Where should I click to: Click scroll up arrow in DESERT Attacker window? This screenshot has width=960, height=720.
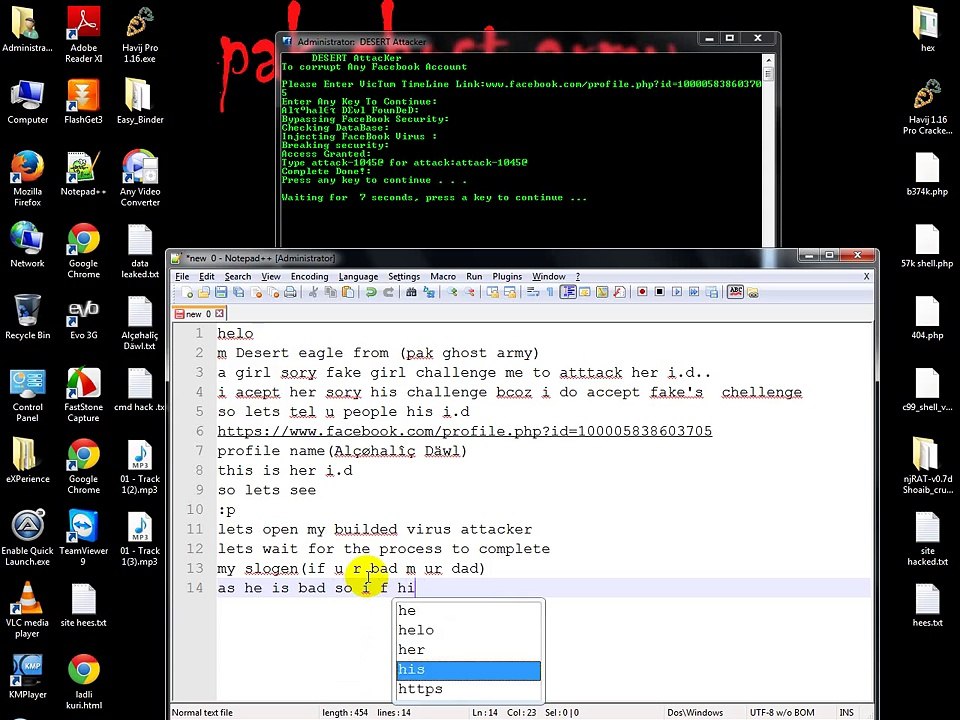point(768,60)
